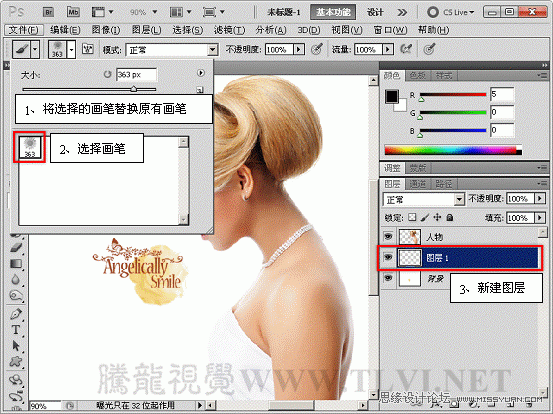Click the 363 brush preset thumbnail in options bar
This screenshot has height=414, width=553.
tap(57, 49)
